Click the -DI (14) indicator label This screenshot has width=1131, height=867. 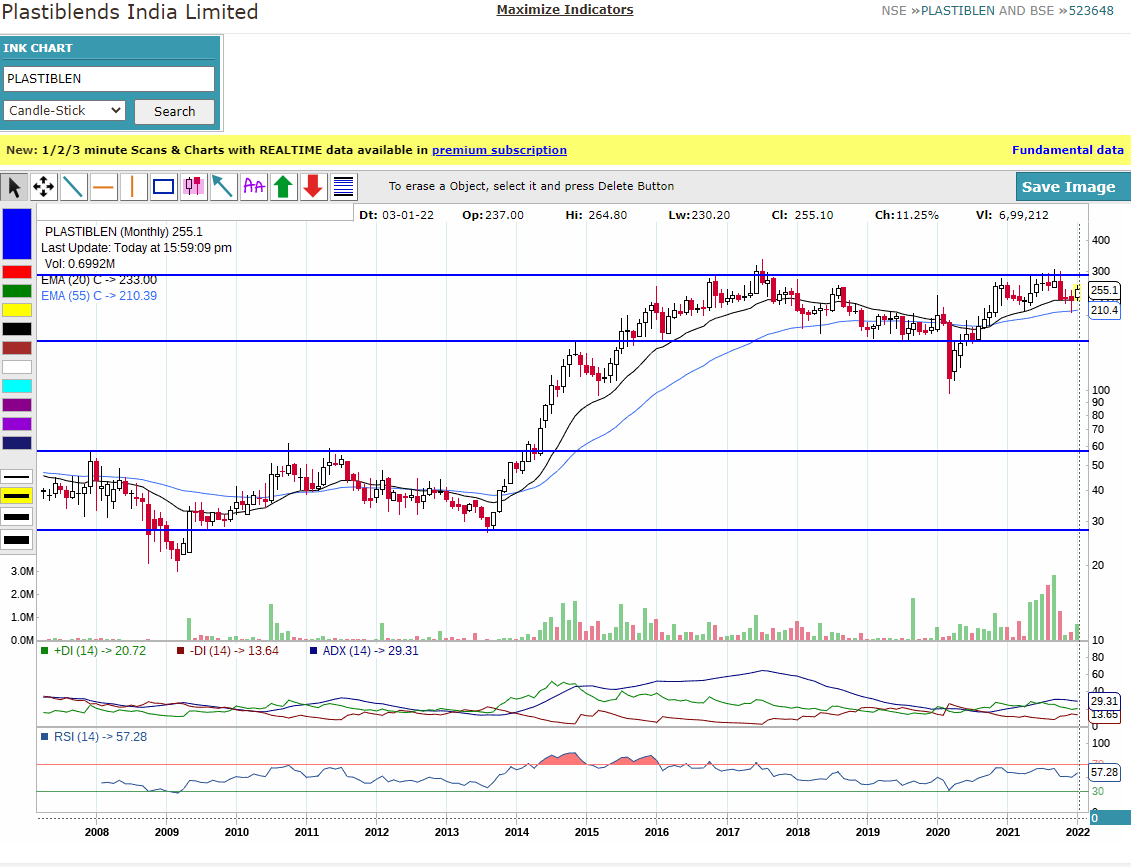[x=228, y=651]
